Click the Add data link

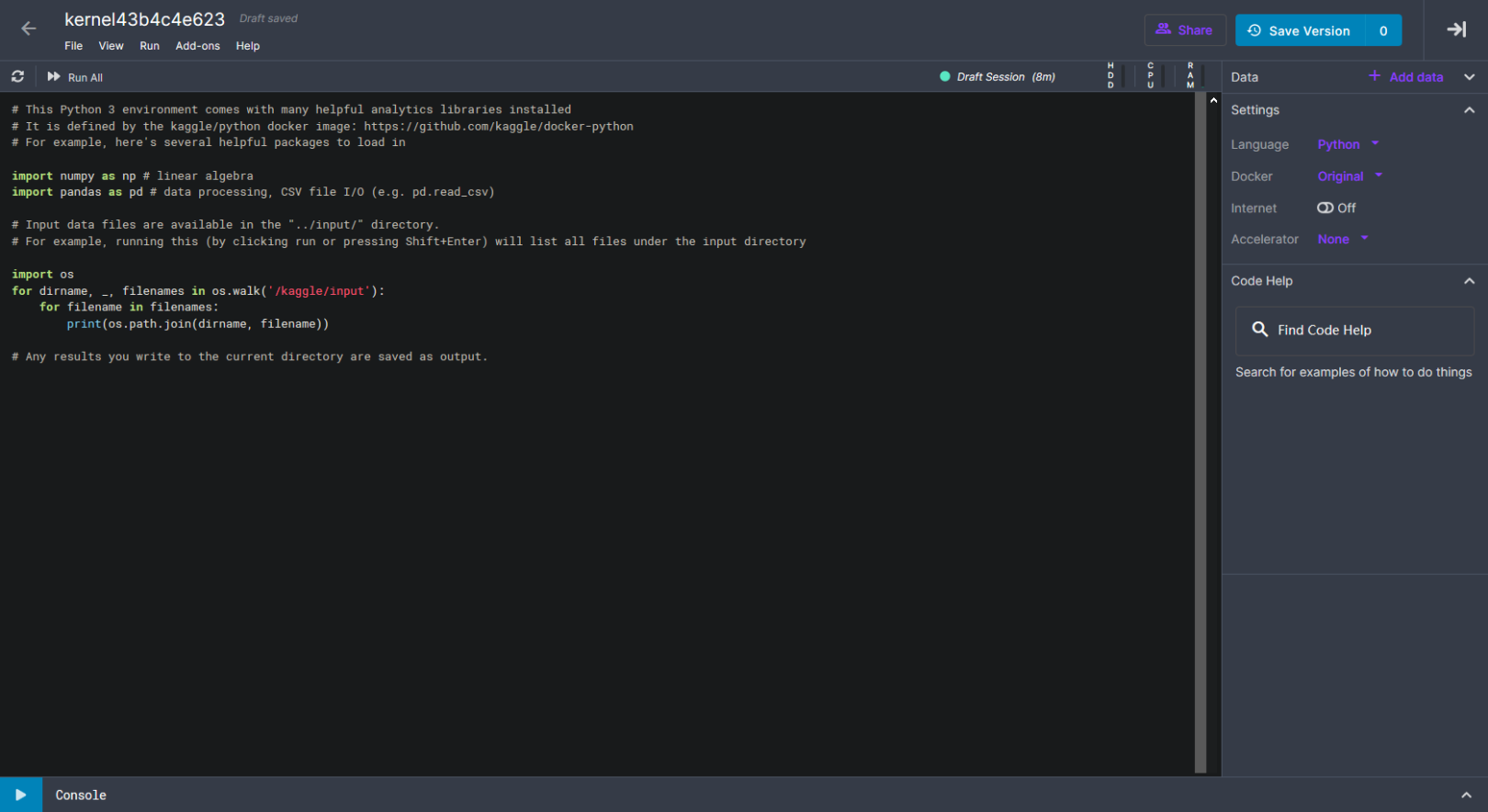1416,77
